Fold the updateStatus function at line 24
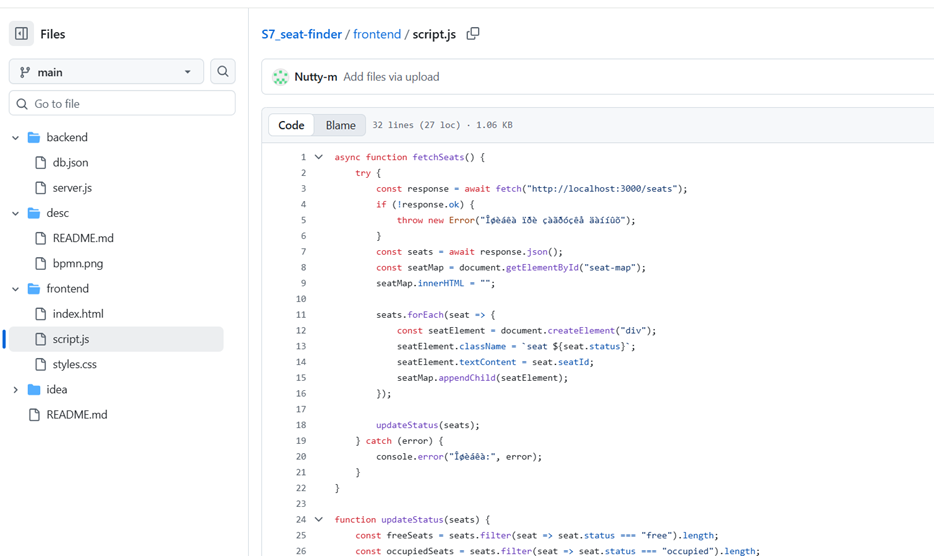 click(x=319, y=520)
